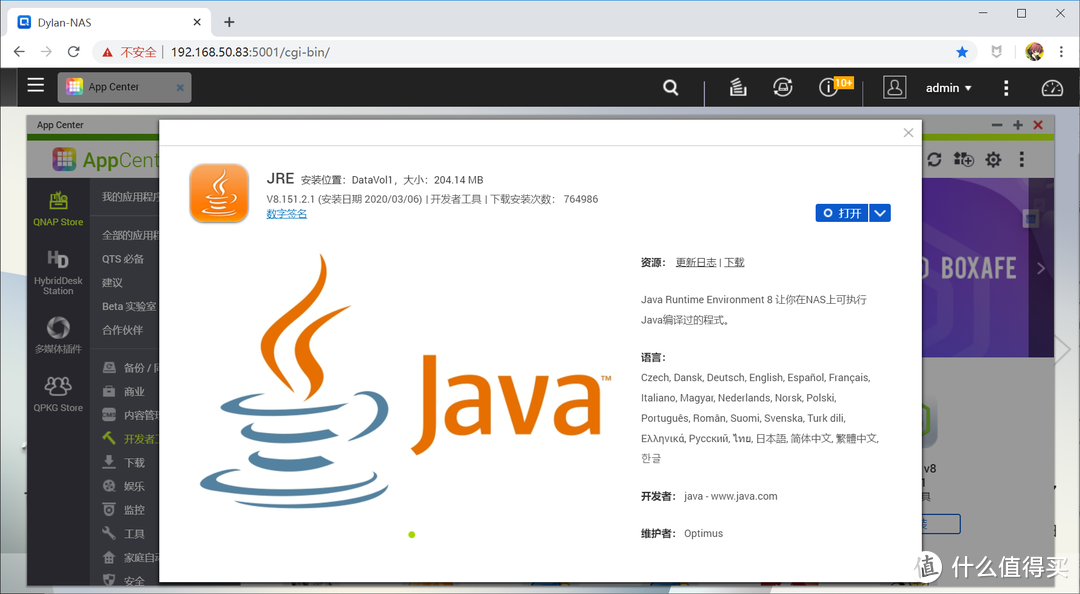This screenshot has height=594, width=1080.
Task: Expand the dropdown arrow beside 打开
Action: tap(880, 213)
